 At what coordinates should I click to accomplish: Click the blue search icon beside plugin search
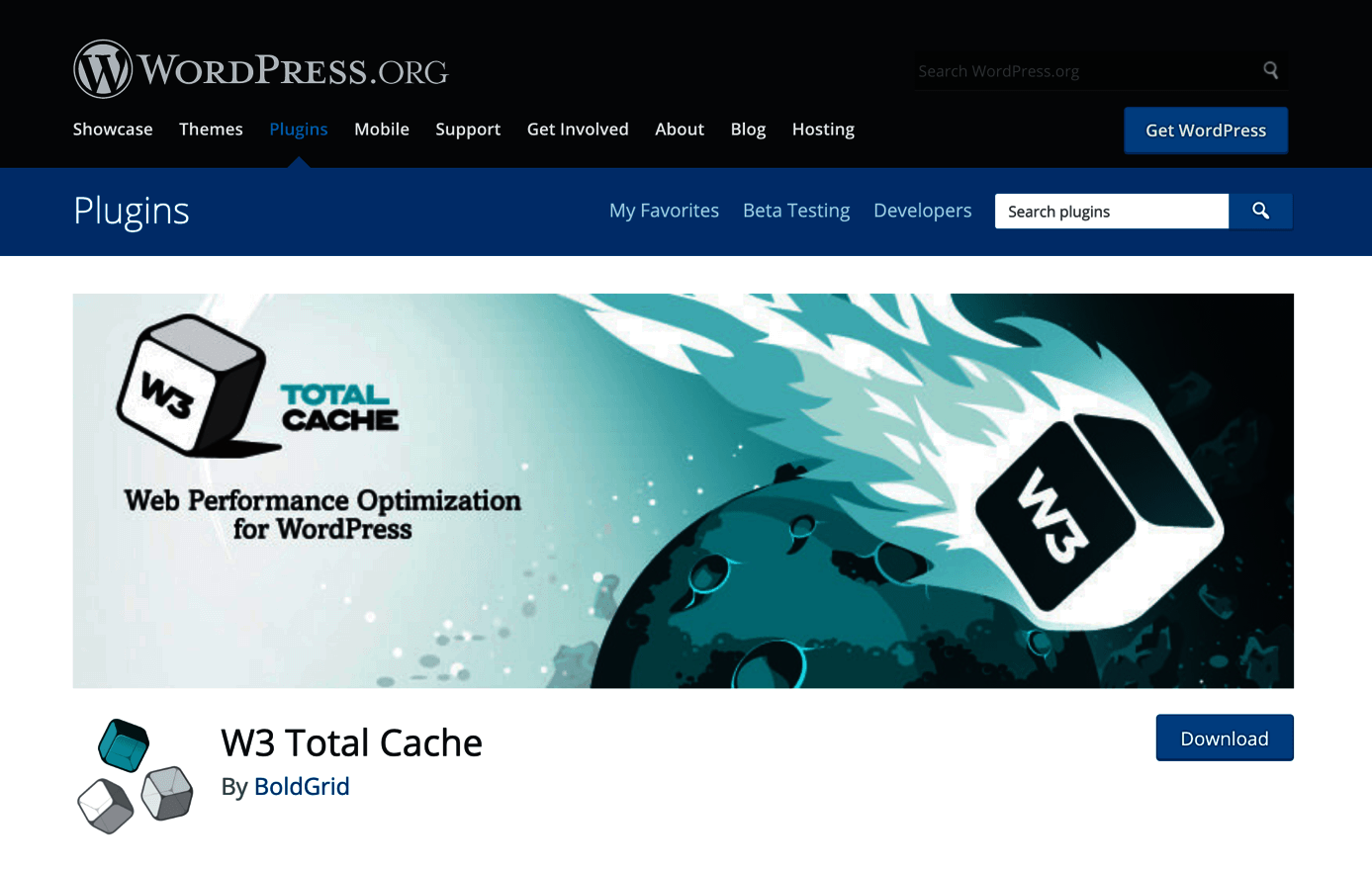[1259, 211]
